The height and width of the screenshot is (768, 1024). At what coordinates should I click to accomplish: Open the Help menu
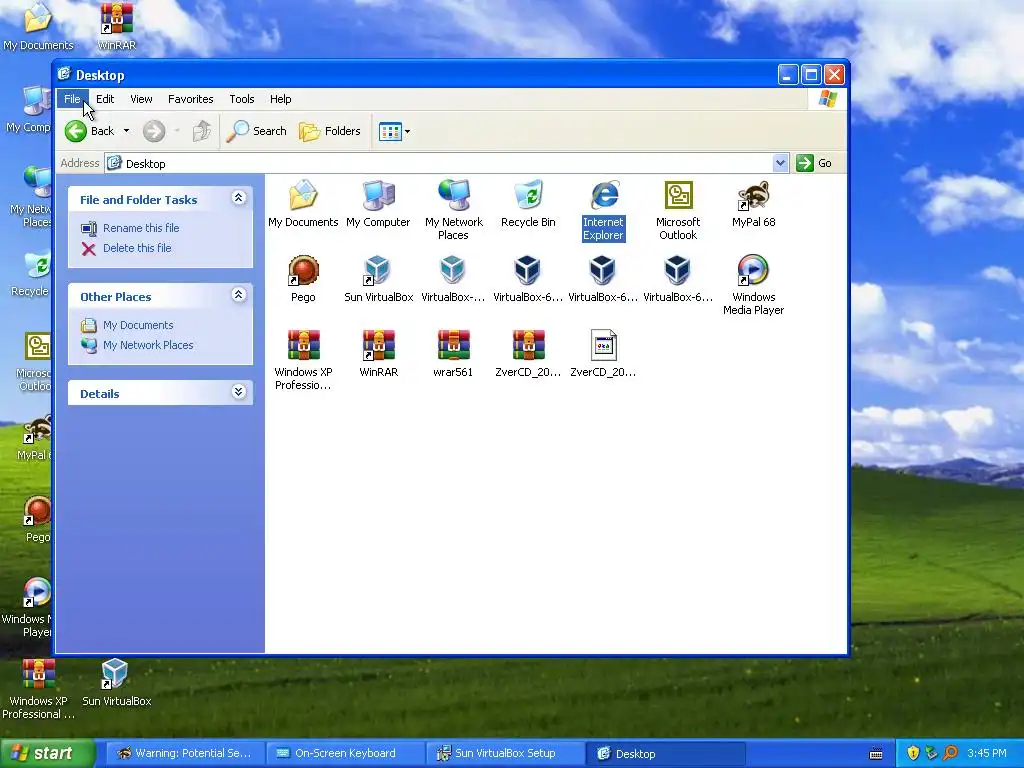(281, 99)
